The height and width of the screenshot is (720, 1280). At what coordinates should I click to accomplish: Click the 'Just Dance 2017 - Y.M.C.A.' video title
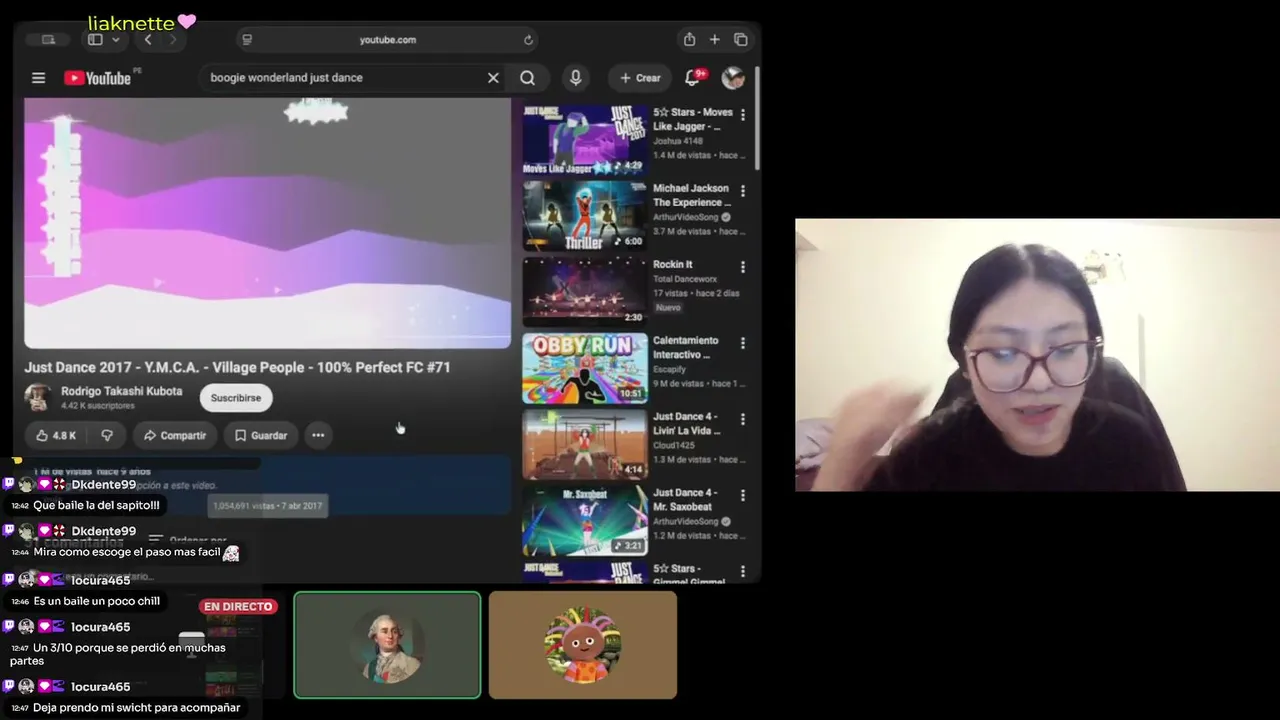click(x=237, y=368)
